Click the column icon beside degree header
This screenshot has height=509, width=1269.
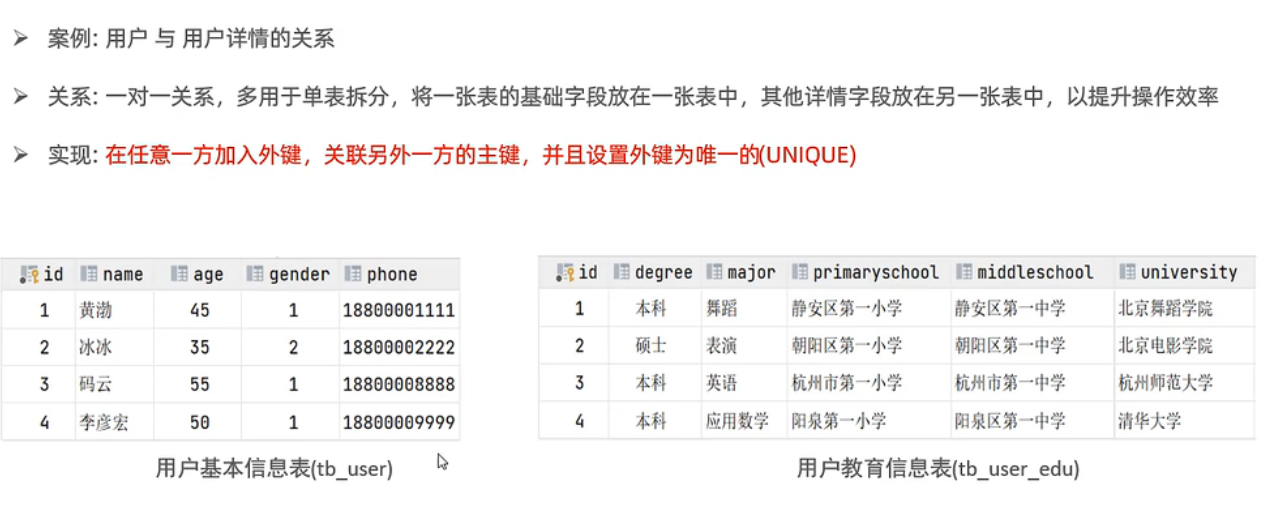(622, 272)
